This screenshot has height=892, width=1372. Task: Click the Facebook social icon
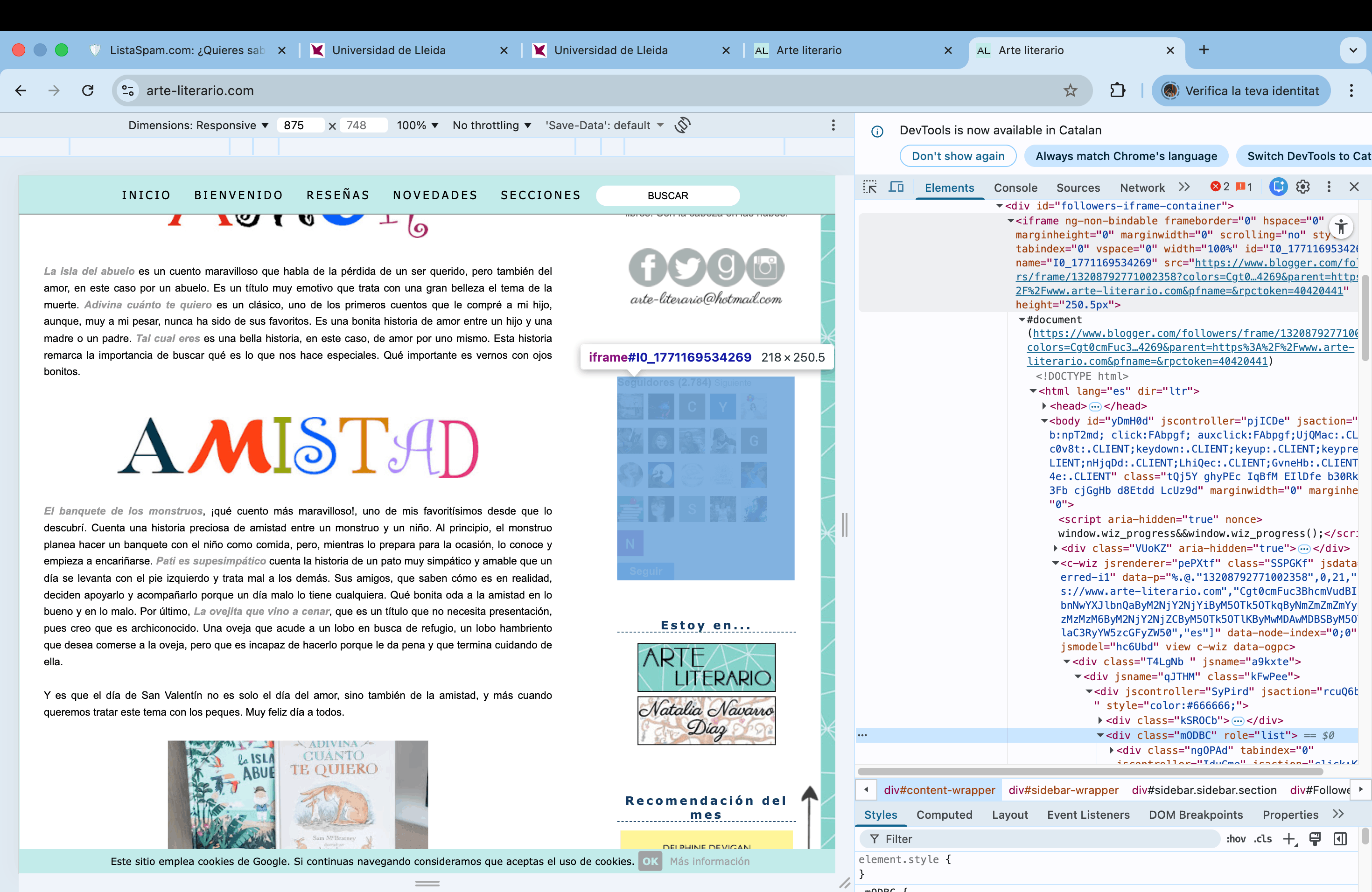click(647, 268)
